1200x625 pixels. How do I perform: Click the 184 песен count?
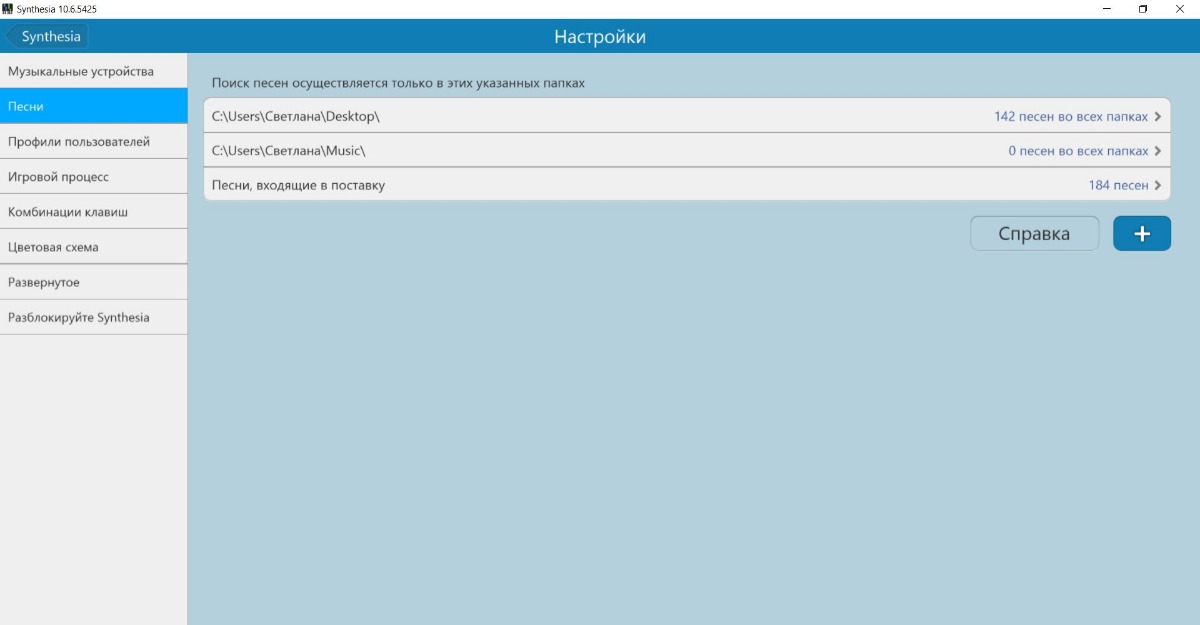[x=1118, y=185]
